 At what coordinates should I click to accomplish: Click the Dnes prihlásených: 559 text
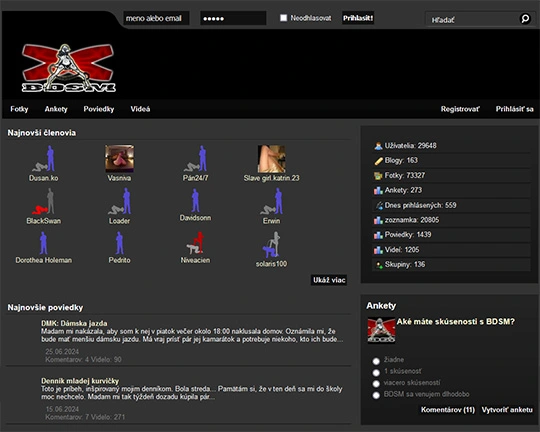420,205
